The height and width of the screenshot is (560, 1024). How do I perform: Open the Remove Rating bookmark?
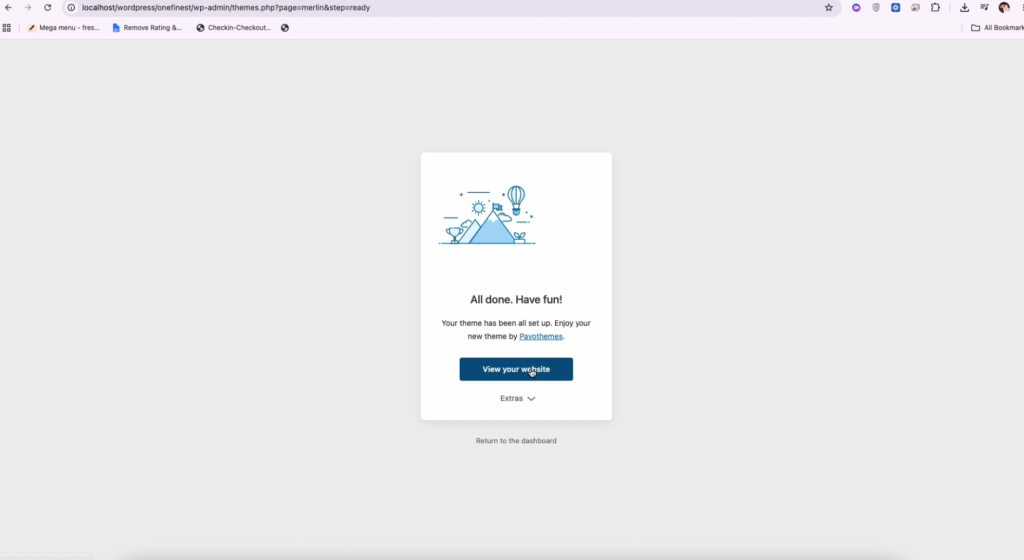click(x=147, y=28)
